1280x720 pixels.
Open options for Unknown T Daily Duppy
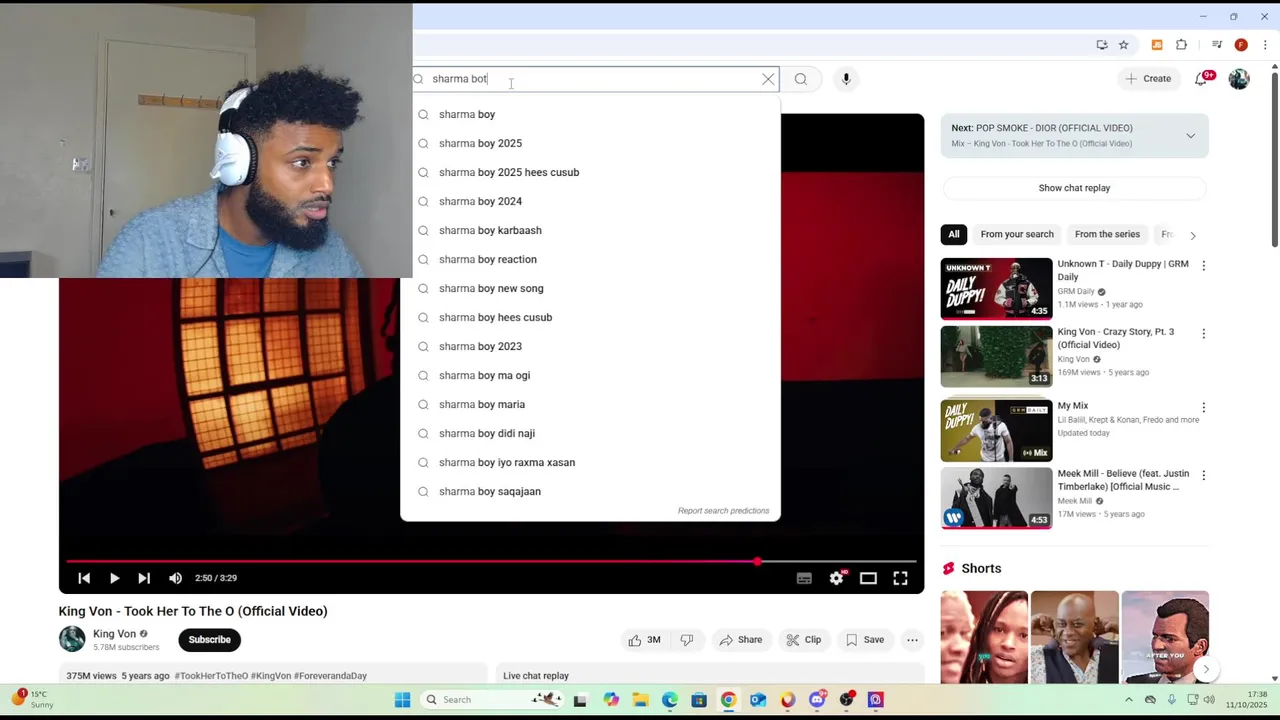pos(1203,266)
